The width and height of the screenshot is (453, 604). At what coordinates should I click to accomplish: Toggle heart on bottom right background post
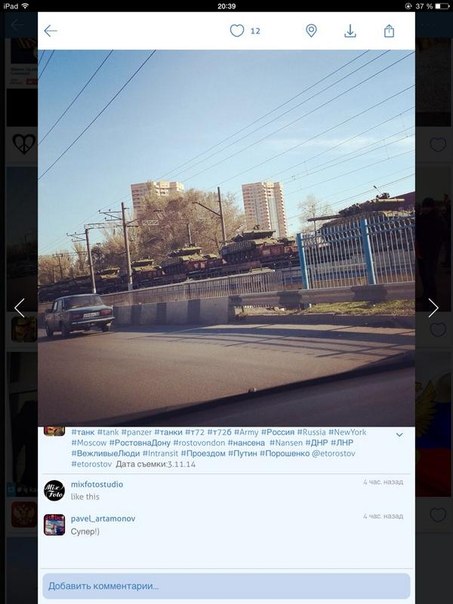(x=438, y=515)
